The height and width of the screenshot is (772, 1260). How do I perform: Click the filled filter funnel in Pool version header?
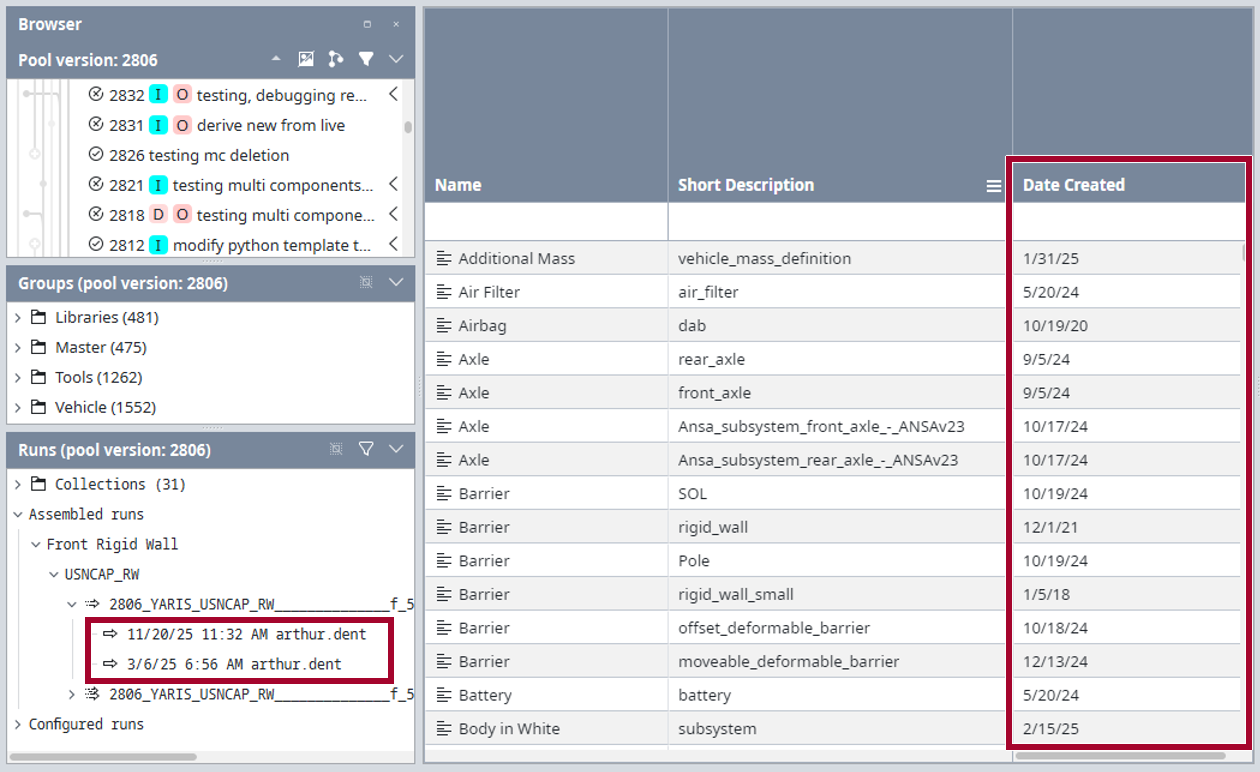tap(366, 60)
